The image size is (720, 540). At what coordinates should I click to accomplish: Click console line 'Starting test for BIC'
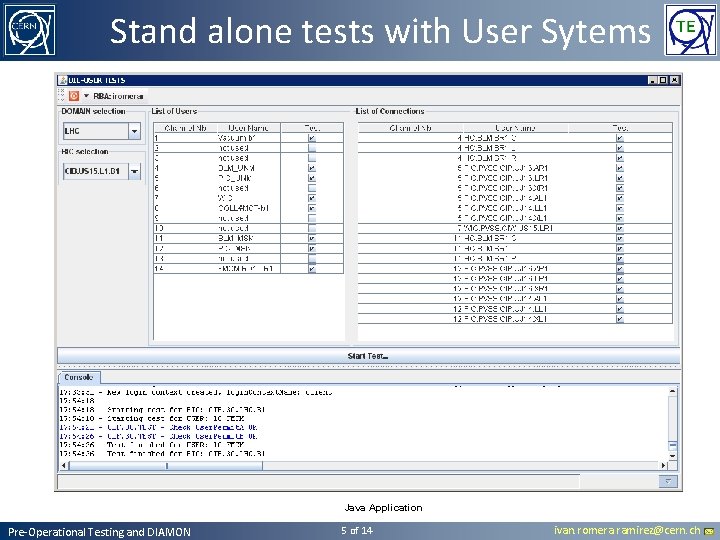pyautogui.click(x=162, y=410)
